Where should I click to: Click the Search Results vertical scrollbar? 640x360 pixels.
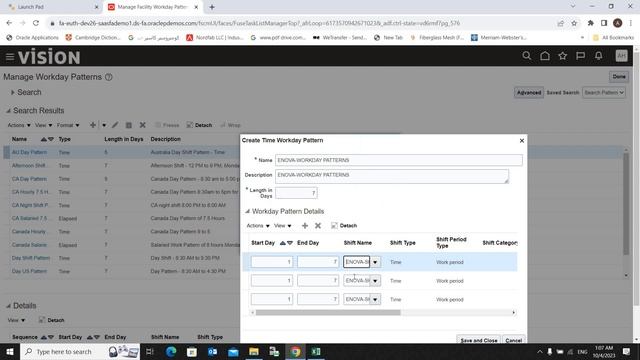click(626, 203)
